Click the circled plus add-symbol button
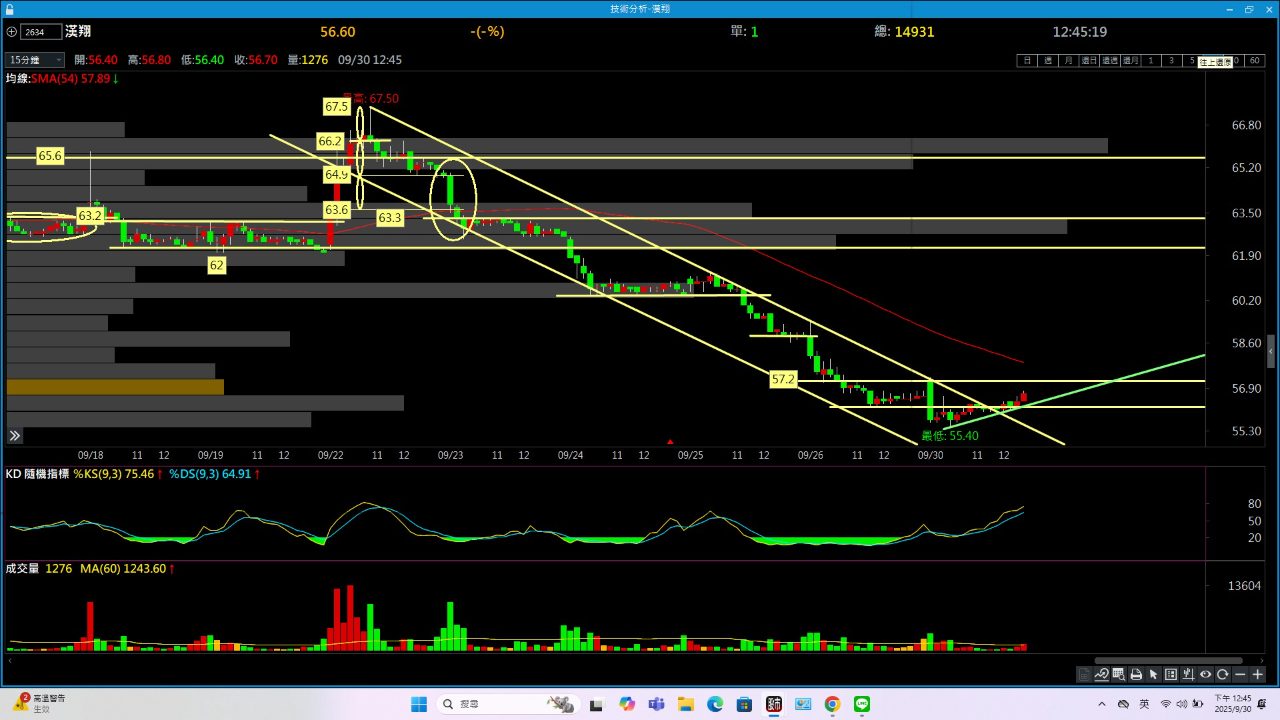Viewport: 1280px width, 720px height. pyautogui.click(x=11, y=32)
